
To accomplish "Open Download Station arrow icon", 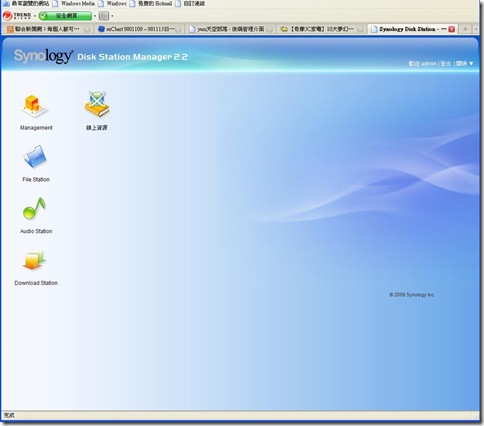I will coord(34,260).
